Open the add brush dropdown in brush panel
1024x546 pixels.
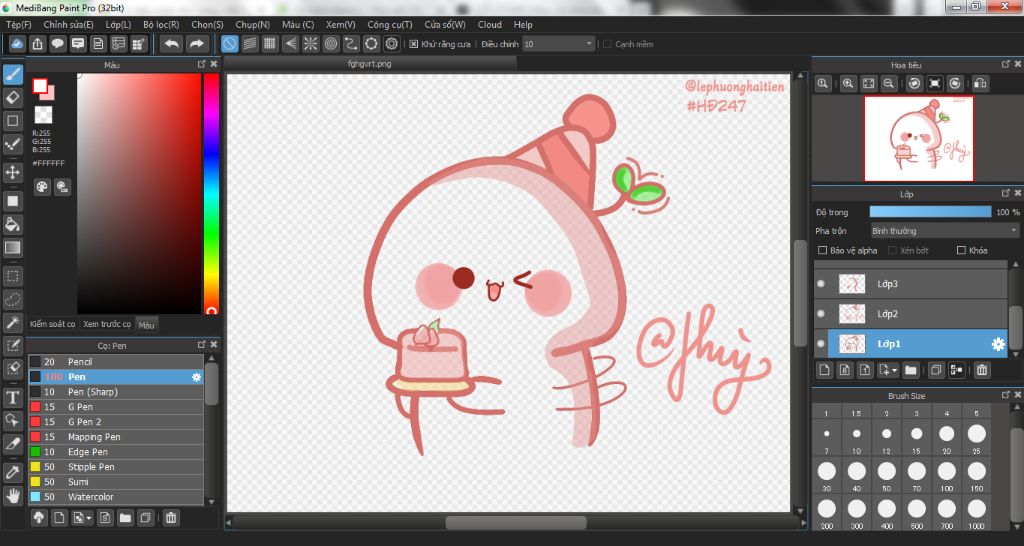(x=88, y=519)
